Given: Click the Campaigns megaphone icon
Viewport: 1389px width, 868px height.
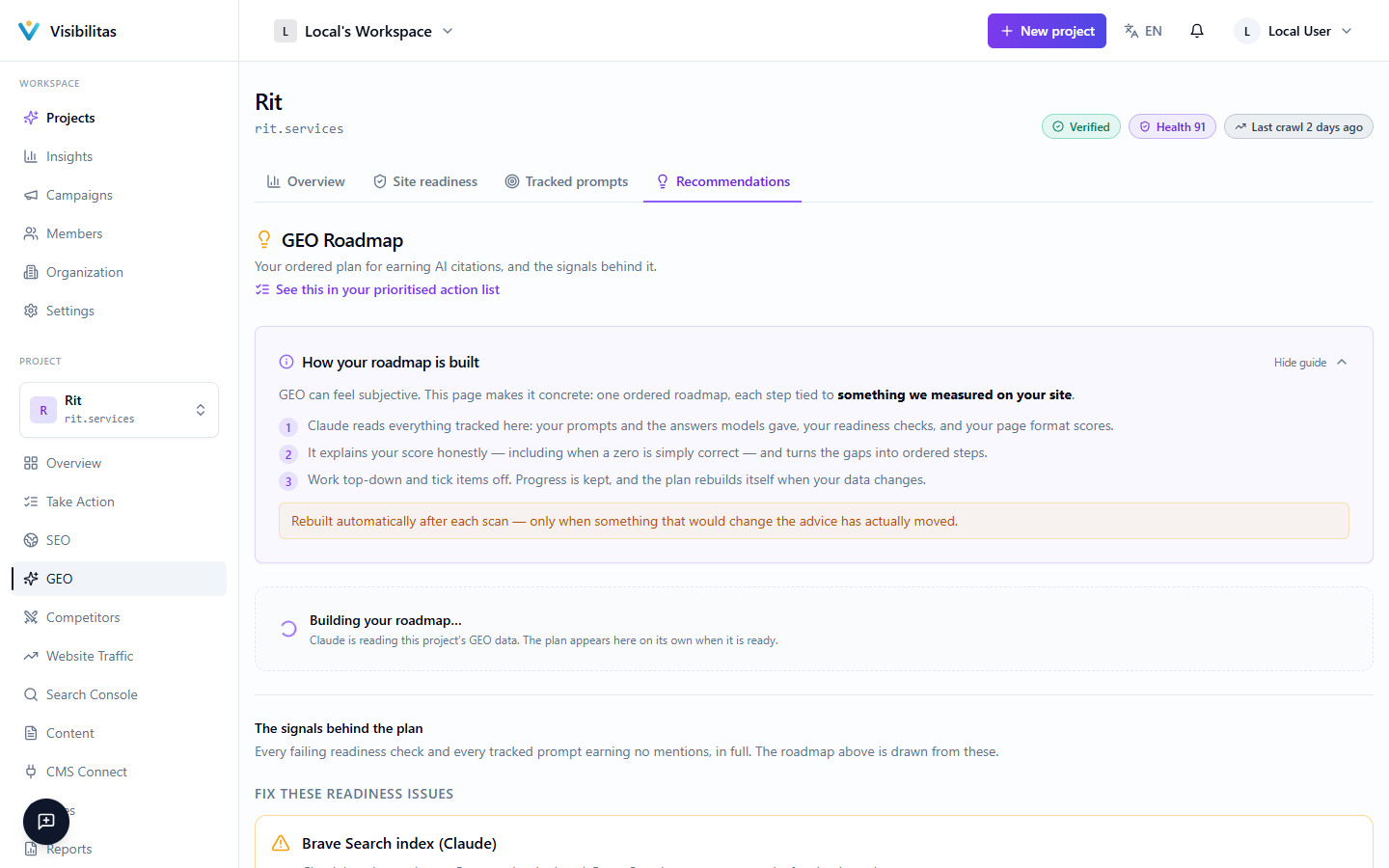Looking at the screenshot, I should click(31, 195).
